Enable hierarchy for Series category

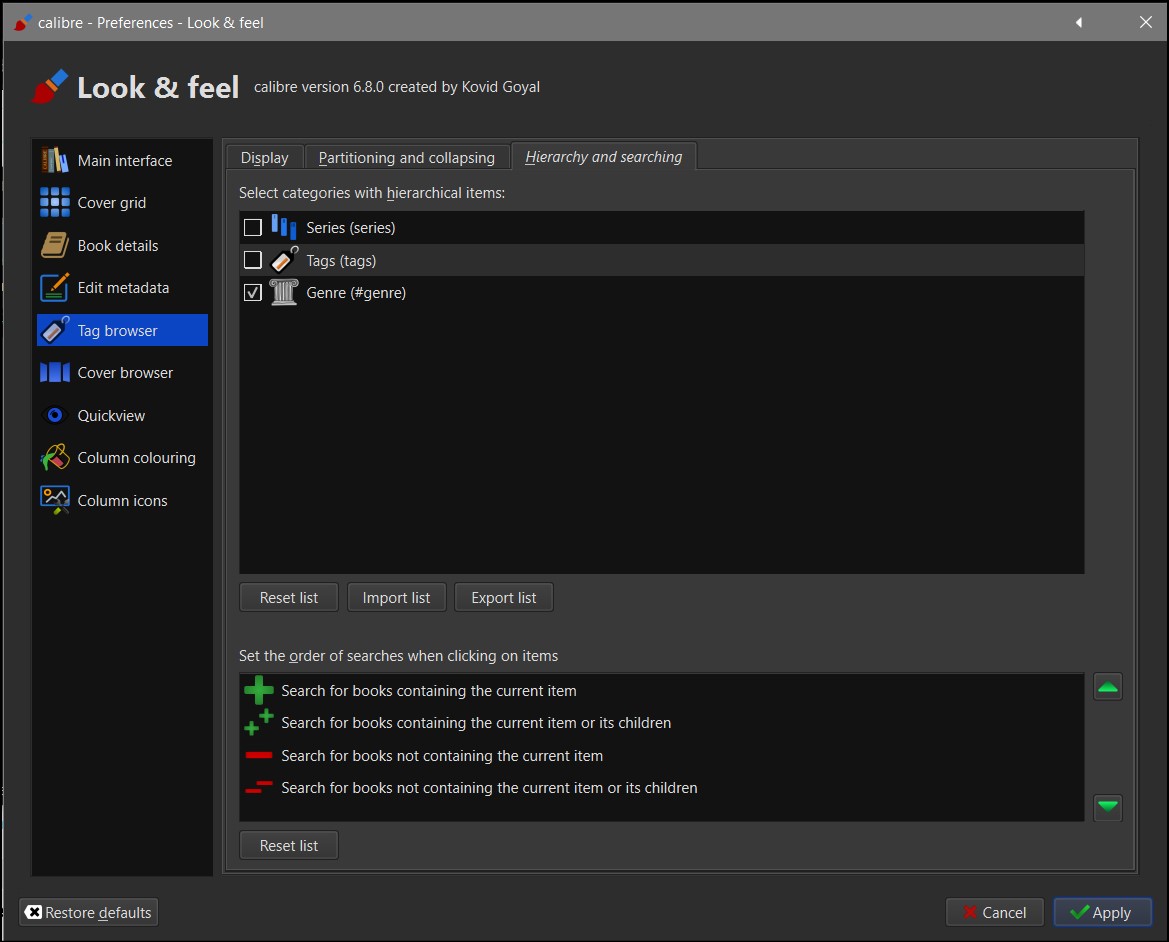tap(253, 228)
